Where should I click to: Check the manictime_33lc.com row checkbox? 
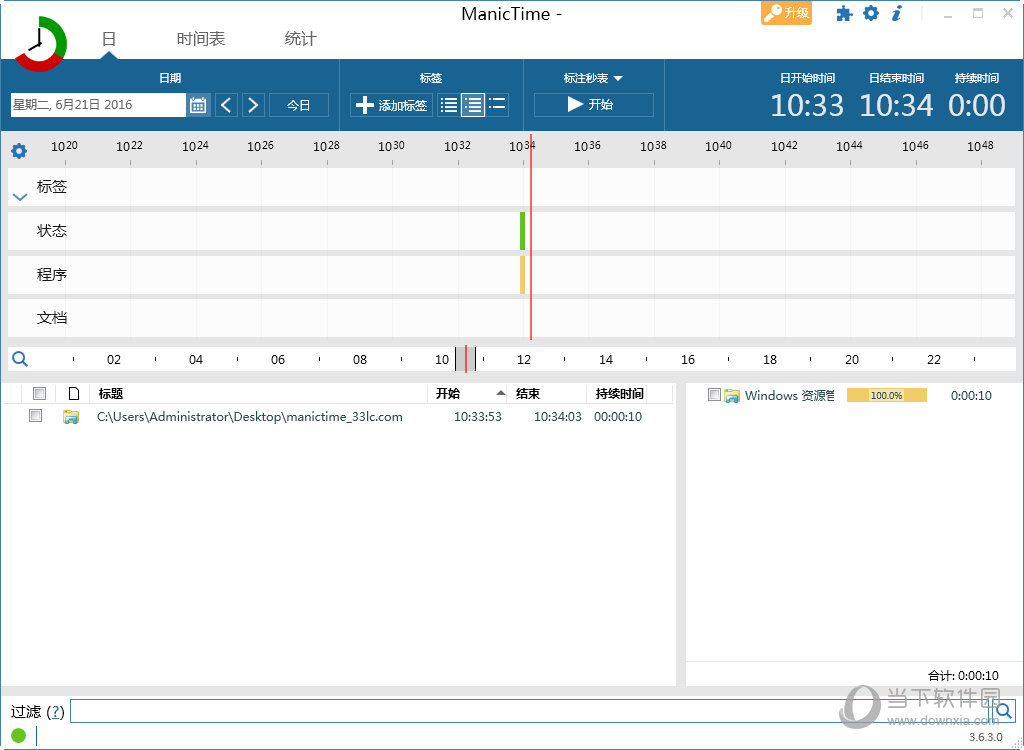coord(35,416)
